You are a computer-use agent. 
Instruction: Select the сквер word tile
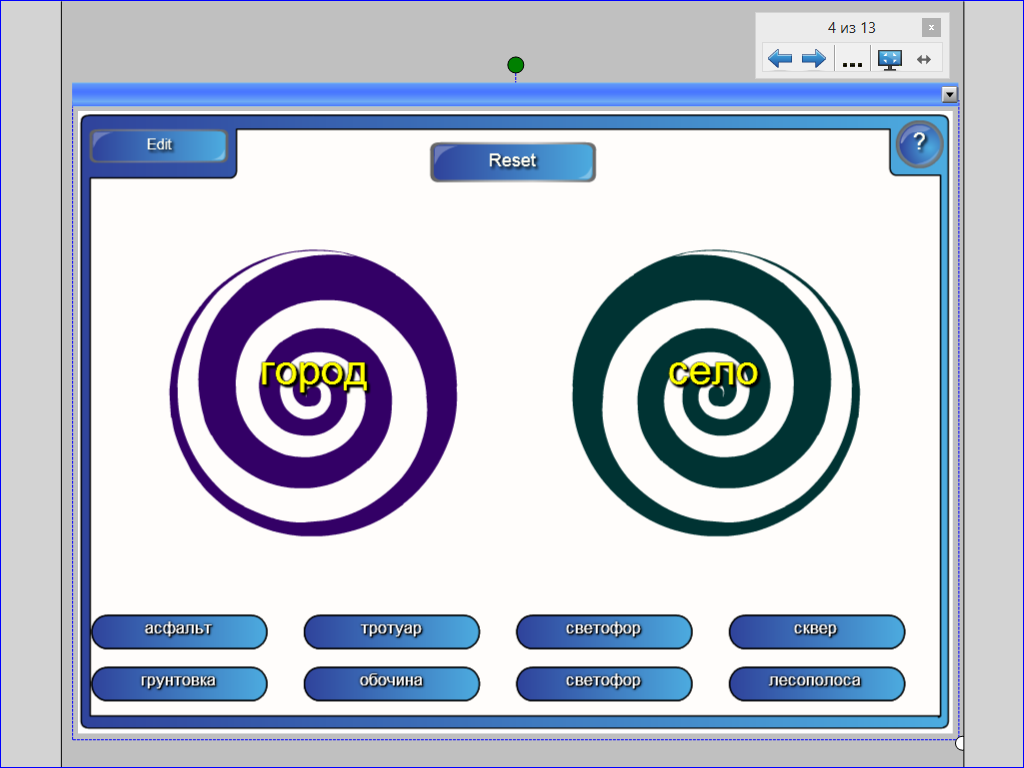click(x=816, y=632)
